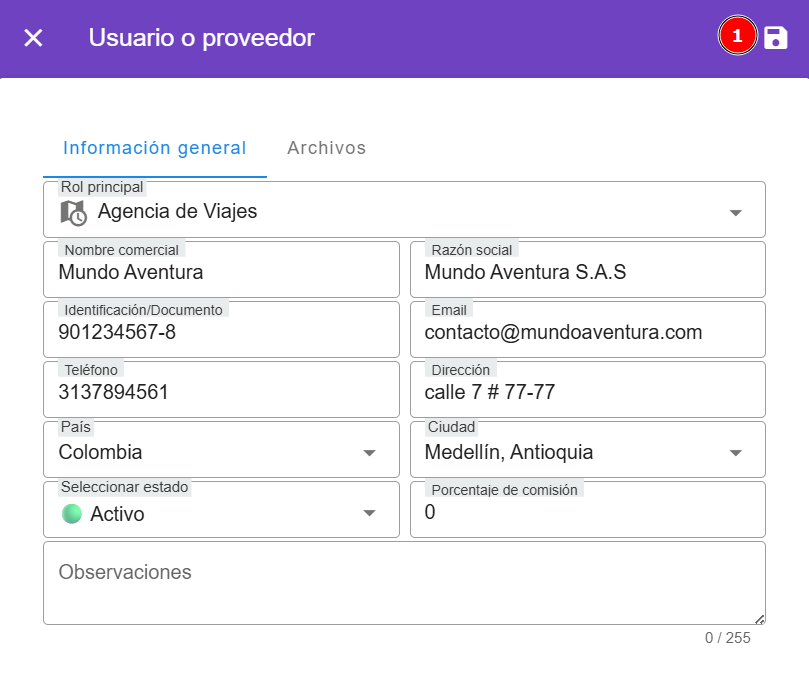Click the Observaciones text area

(404, 584)
